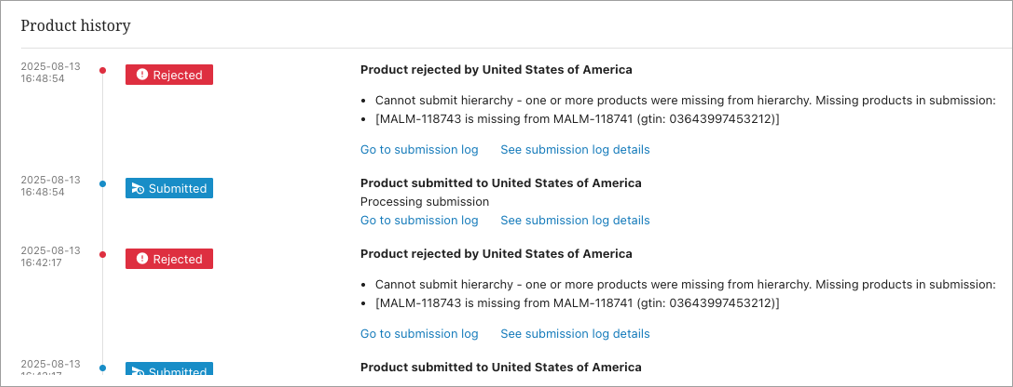Open See submission log details for 16:42:17 rejection

[x=575, y=334]
